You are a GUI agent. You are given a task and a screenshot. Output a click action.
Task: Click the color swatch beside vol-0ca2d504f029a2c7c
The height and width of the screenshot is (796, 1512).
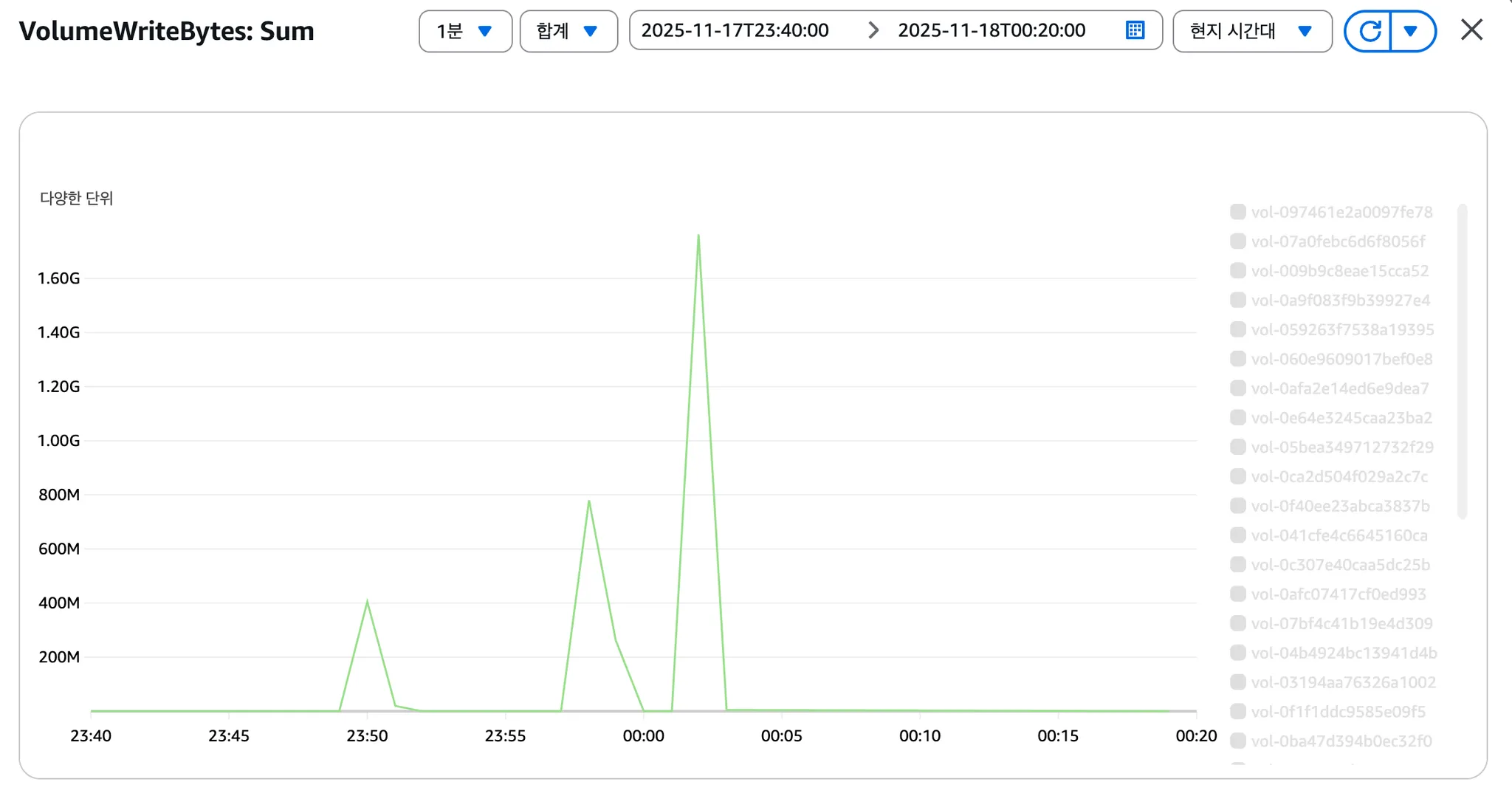[1238, 476]
